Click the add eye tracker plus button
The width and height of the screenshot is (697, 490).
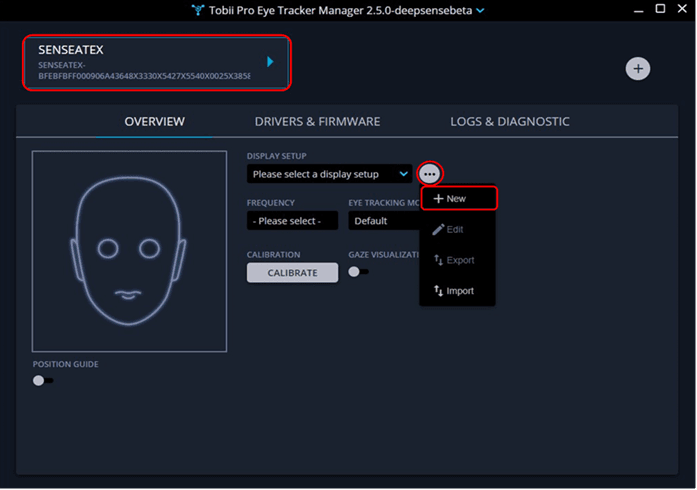point(637,69)
